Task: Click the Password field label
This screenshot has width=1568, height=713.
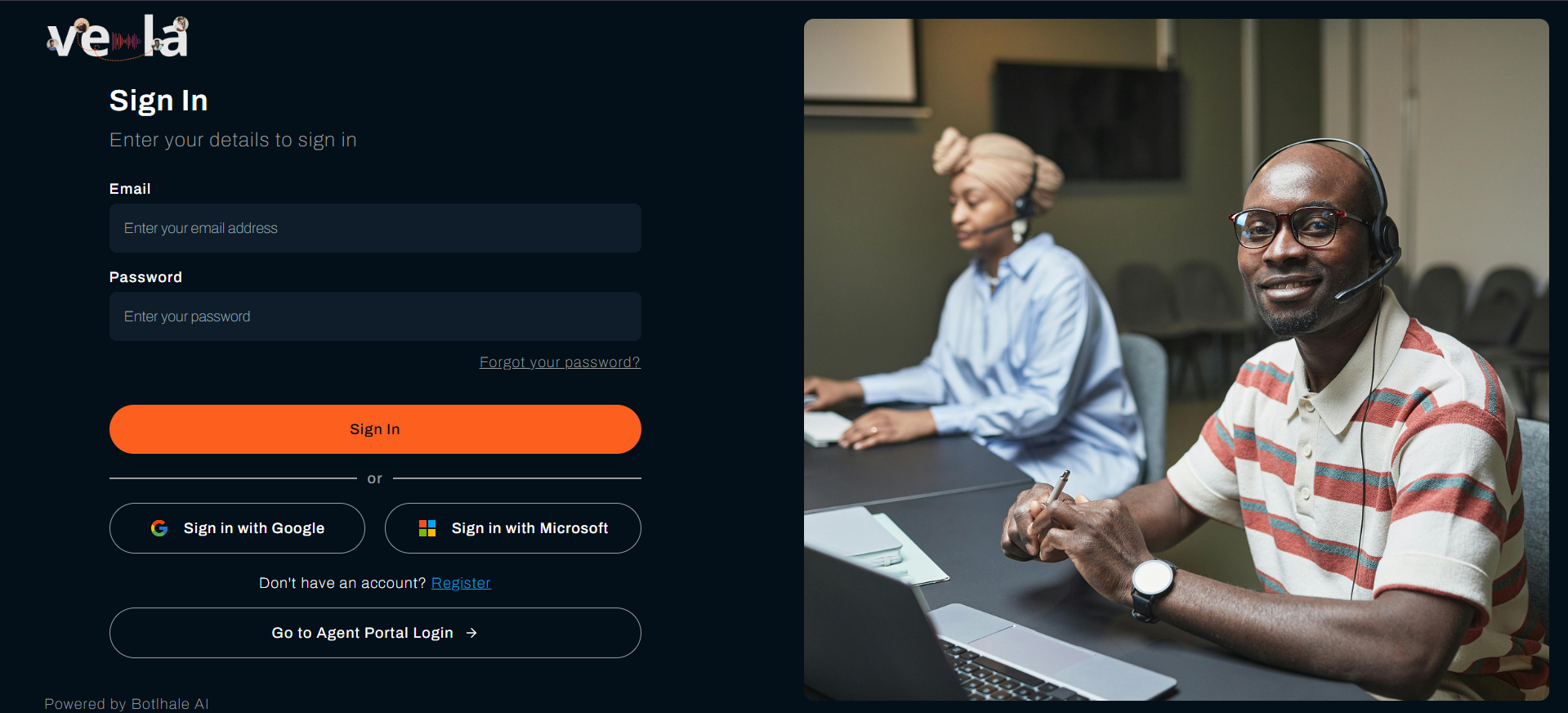Action: click(145, 277)
